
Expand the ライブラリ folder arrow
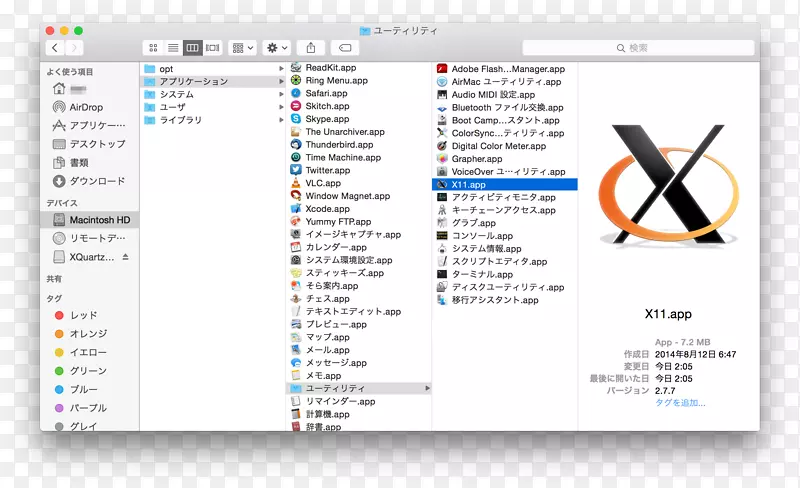pos(281,120)
